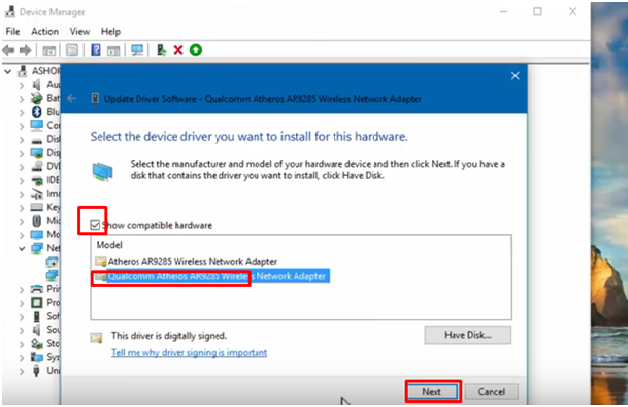Select Atheros AR9285 Wireless Network Adapter model
Viewport: 628px width, 407px height.
(186, 262)
